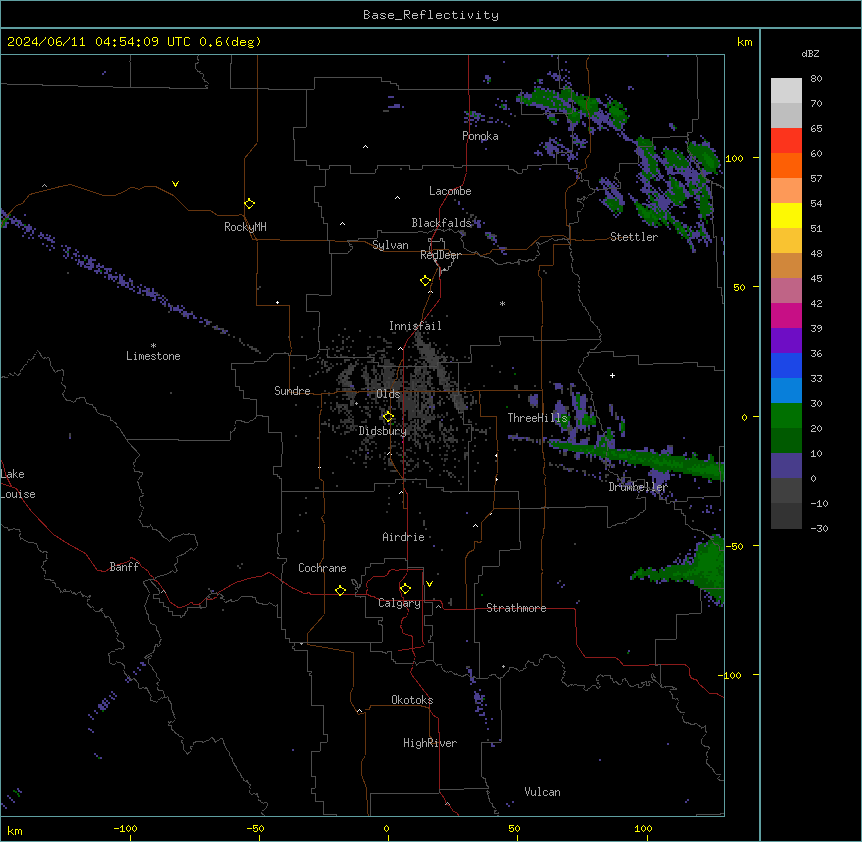Select the magenta swatch between 42 and 39 dBZ
This screenshot has width=862, height=842.
pos(786,315)
